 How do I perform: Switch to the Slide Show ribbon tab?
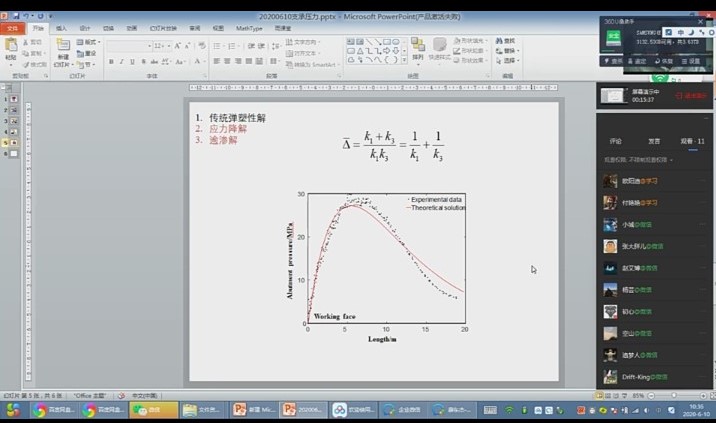coord(163,28)
